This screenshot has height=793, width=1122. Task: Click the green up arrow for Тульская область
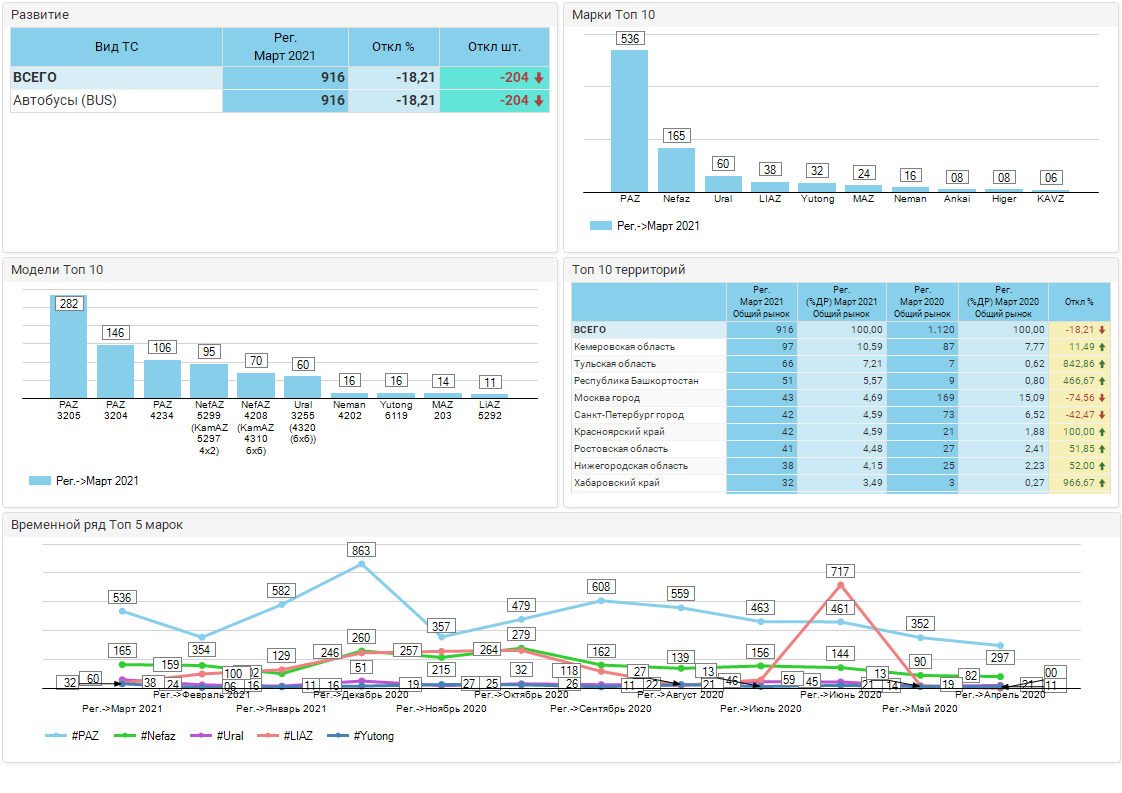pyautogui.click(x=1102, y=364)
